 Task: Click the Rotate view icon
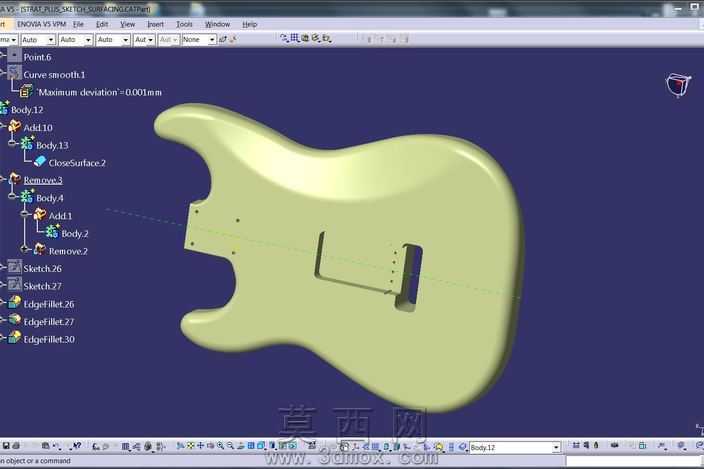click(210, 446)
